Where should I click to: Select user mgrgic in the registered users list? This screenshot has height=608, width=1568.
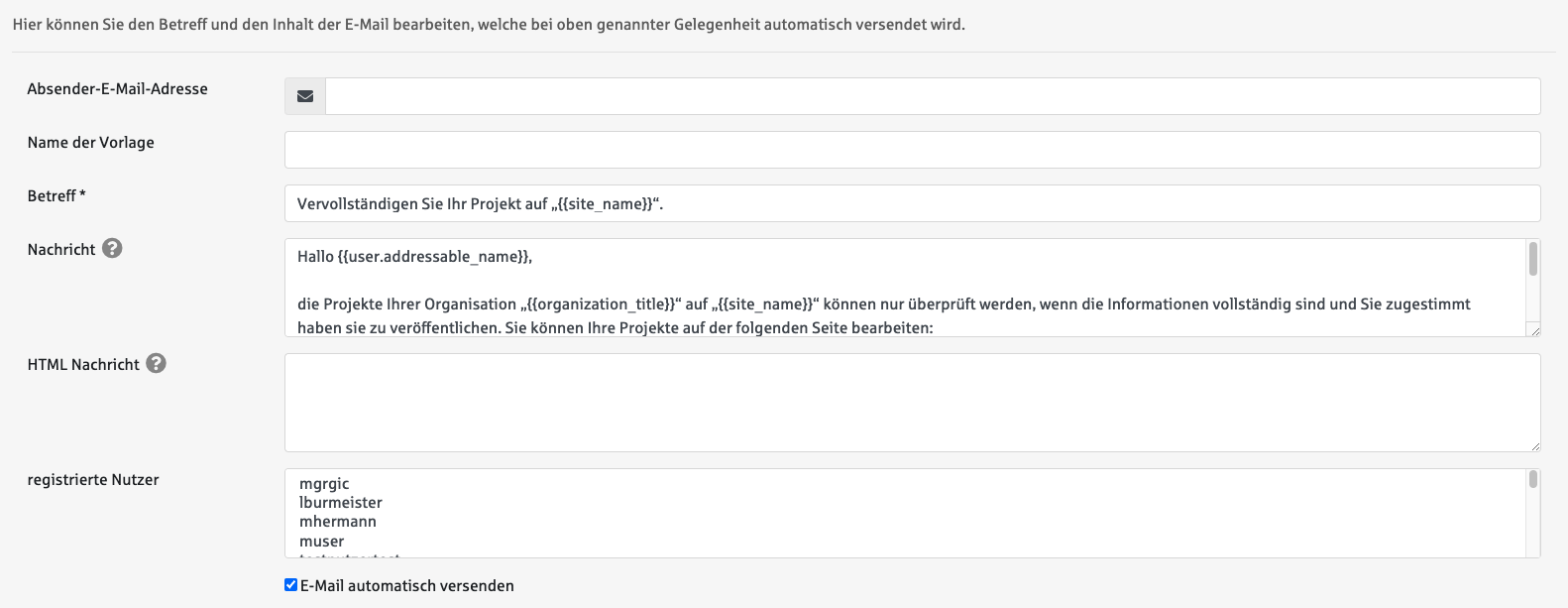coord(324,483)
